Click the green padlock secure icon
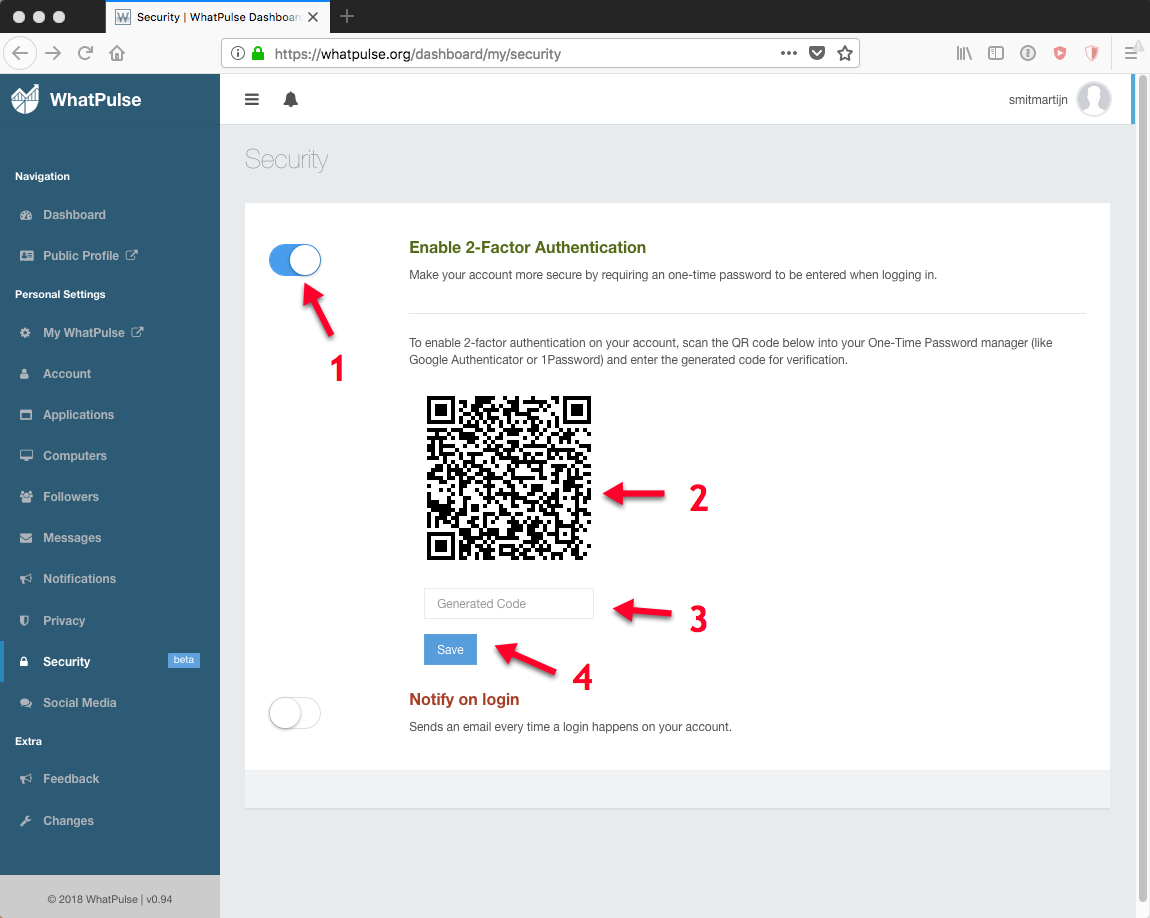Viewport: 1150px width, 918px height. 257,53
